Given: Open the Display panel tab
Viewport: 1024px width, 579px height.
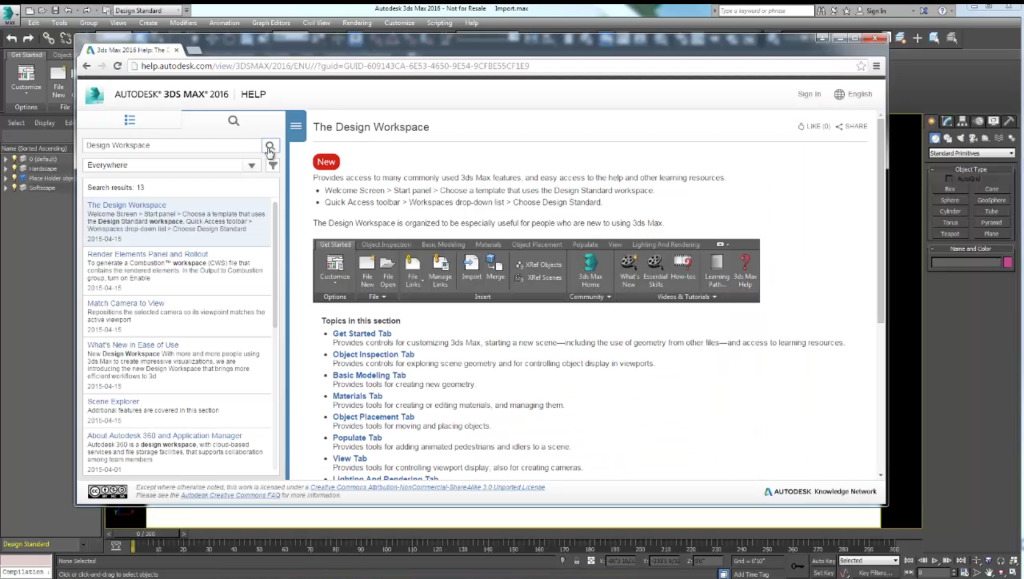Looking at the screenshot, I should (993, 121).
